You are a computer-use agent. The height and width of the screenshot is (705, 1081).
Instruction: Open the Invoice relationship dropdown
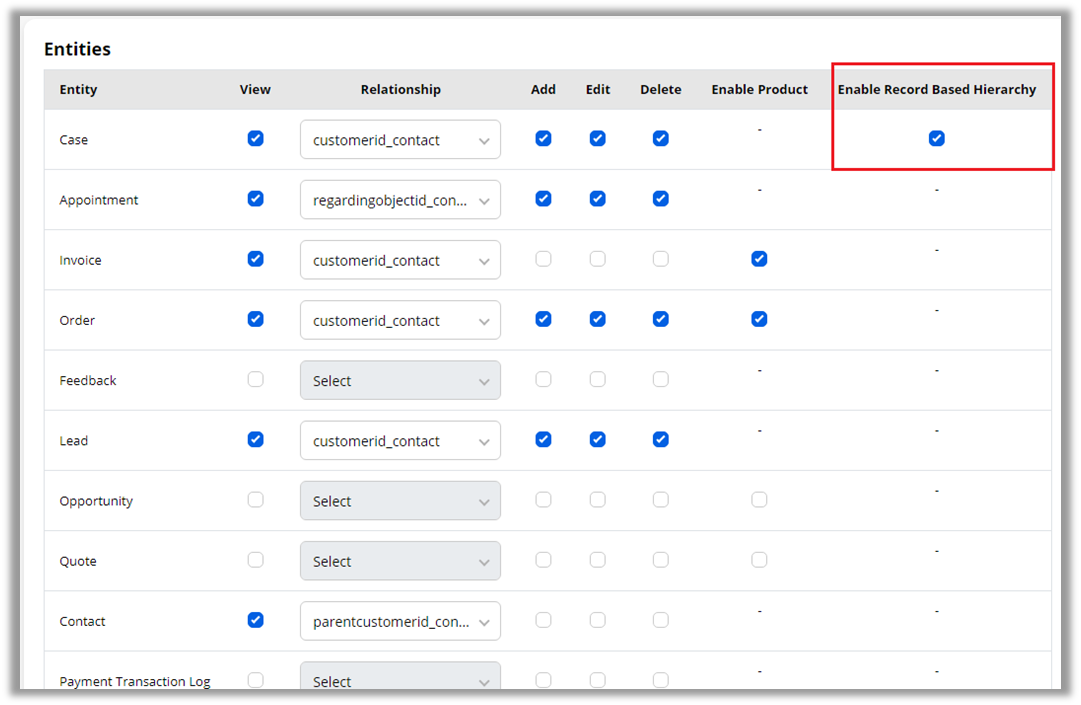click(400, 260)
